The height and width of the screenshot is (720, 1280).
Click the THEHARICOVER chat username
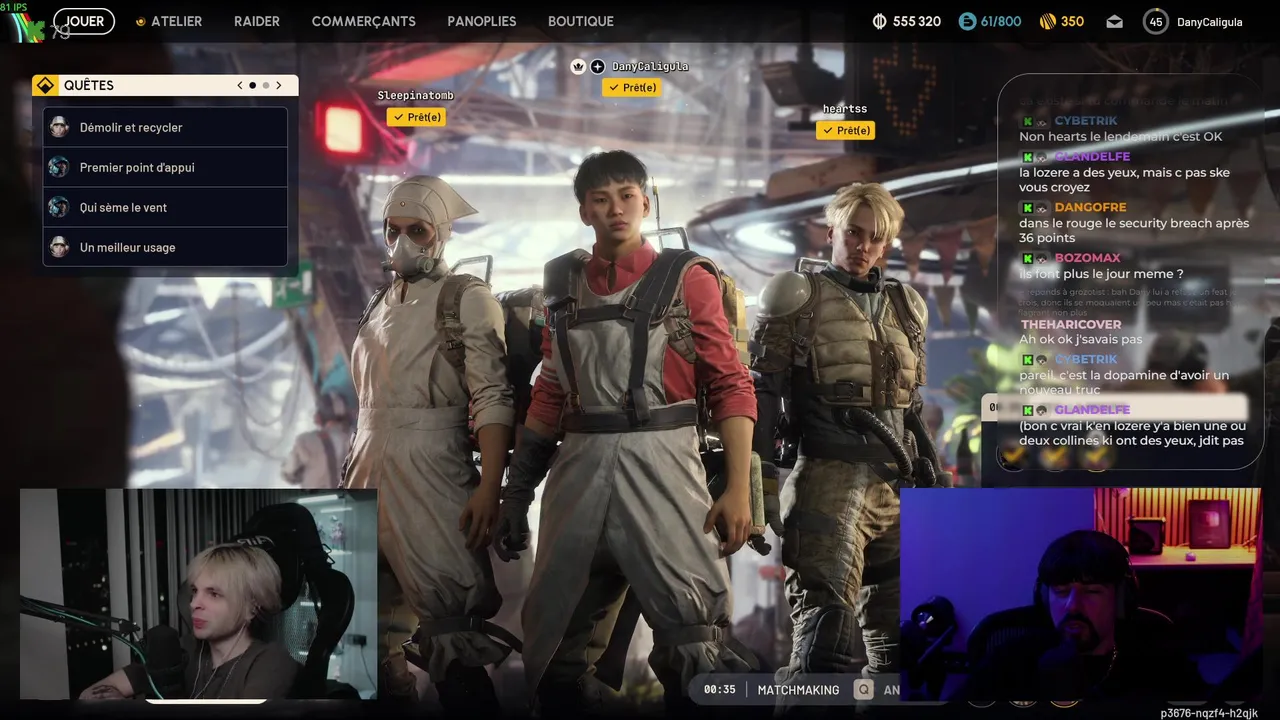[1071, 325]
